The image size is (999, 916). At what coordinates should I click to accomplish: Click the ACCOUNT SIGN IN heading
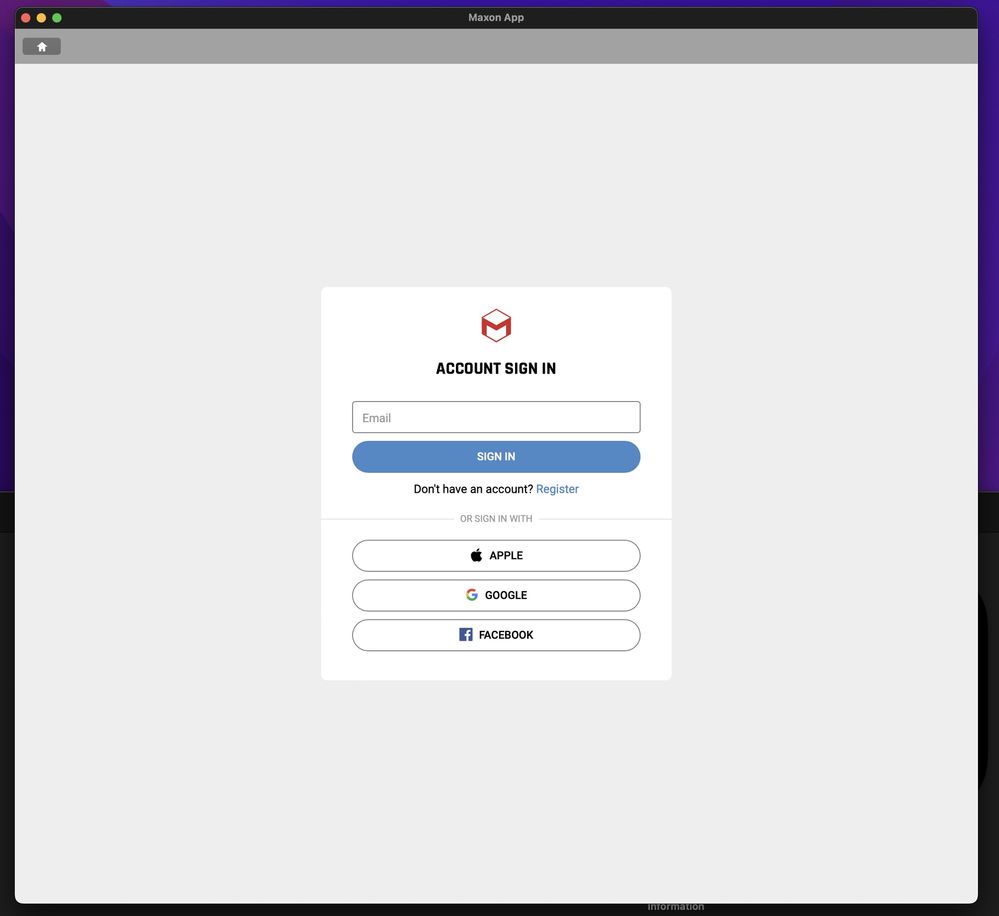(x=496, y=369)
